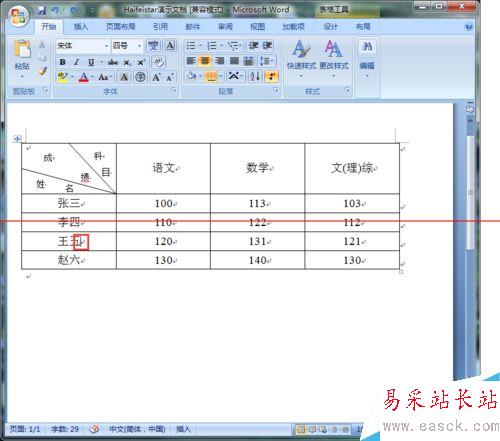Screen dimensions: 500x441
Task: Grow font size with large A icon
Action: pos(156,78)
